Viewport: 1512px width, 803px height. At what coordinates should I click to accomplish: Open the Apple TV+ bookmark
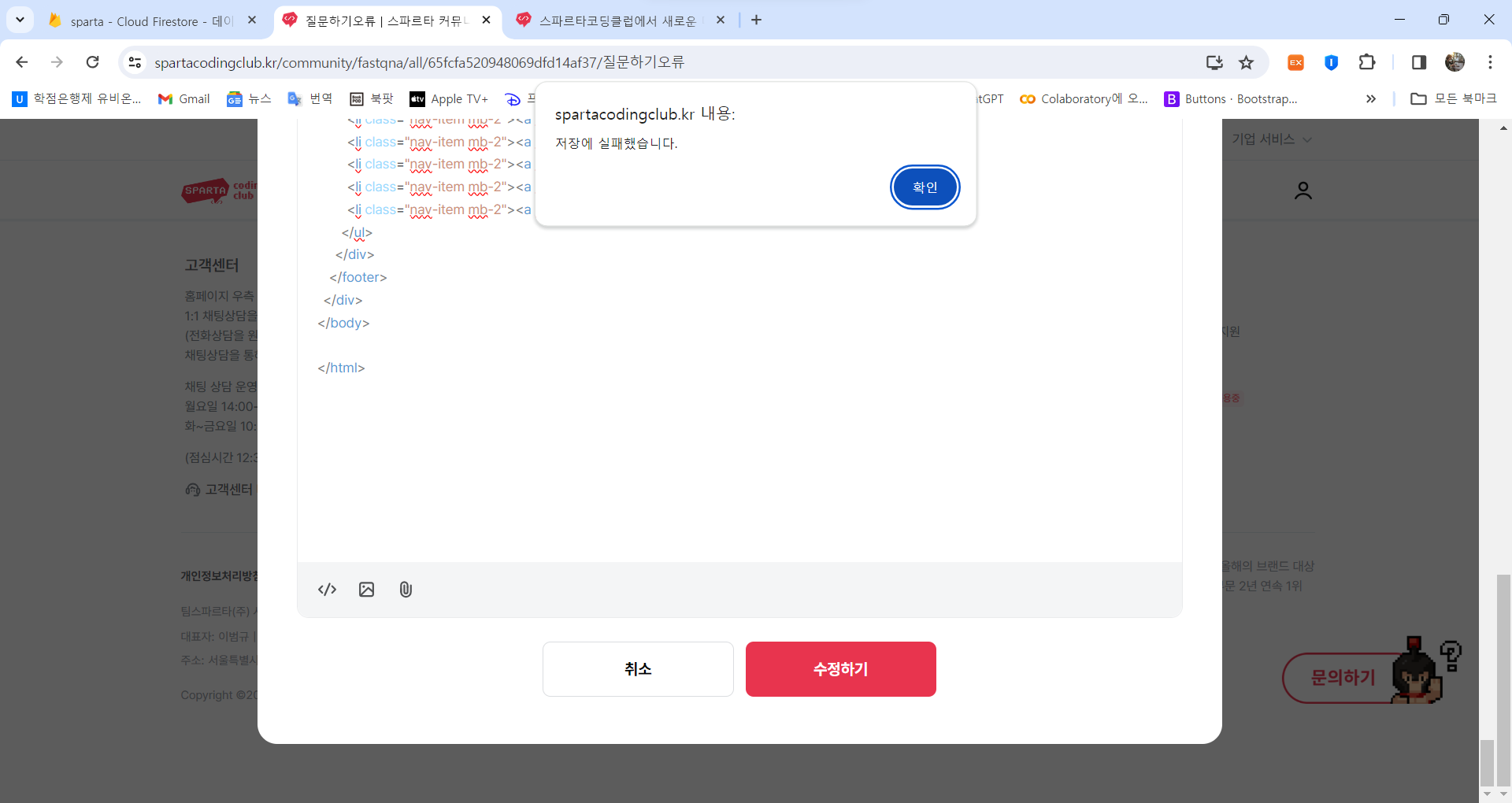coord(449,98)
